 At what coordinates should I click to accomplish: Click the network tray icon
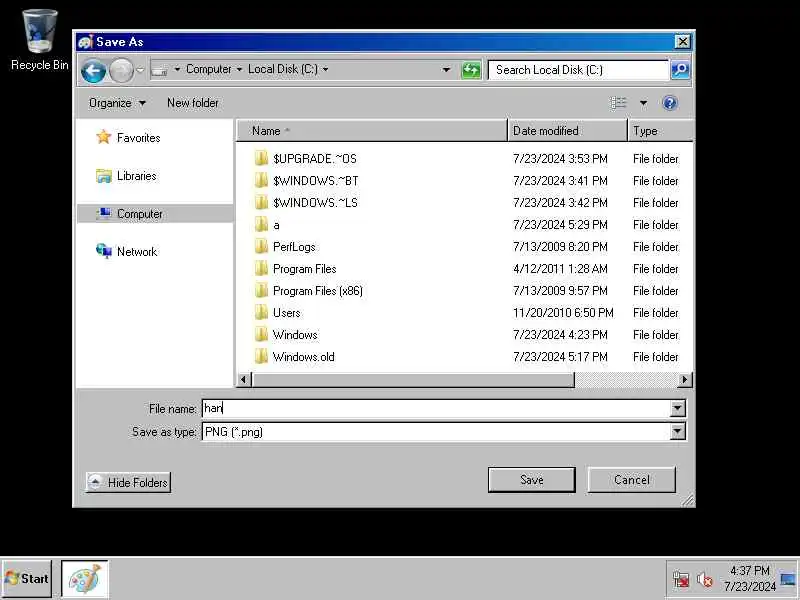click(681, 580)
